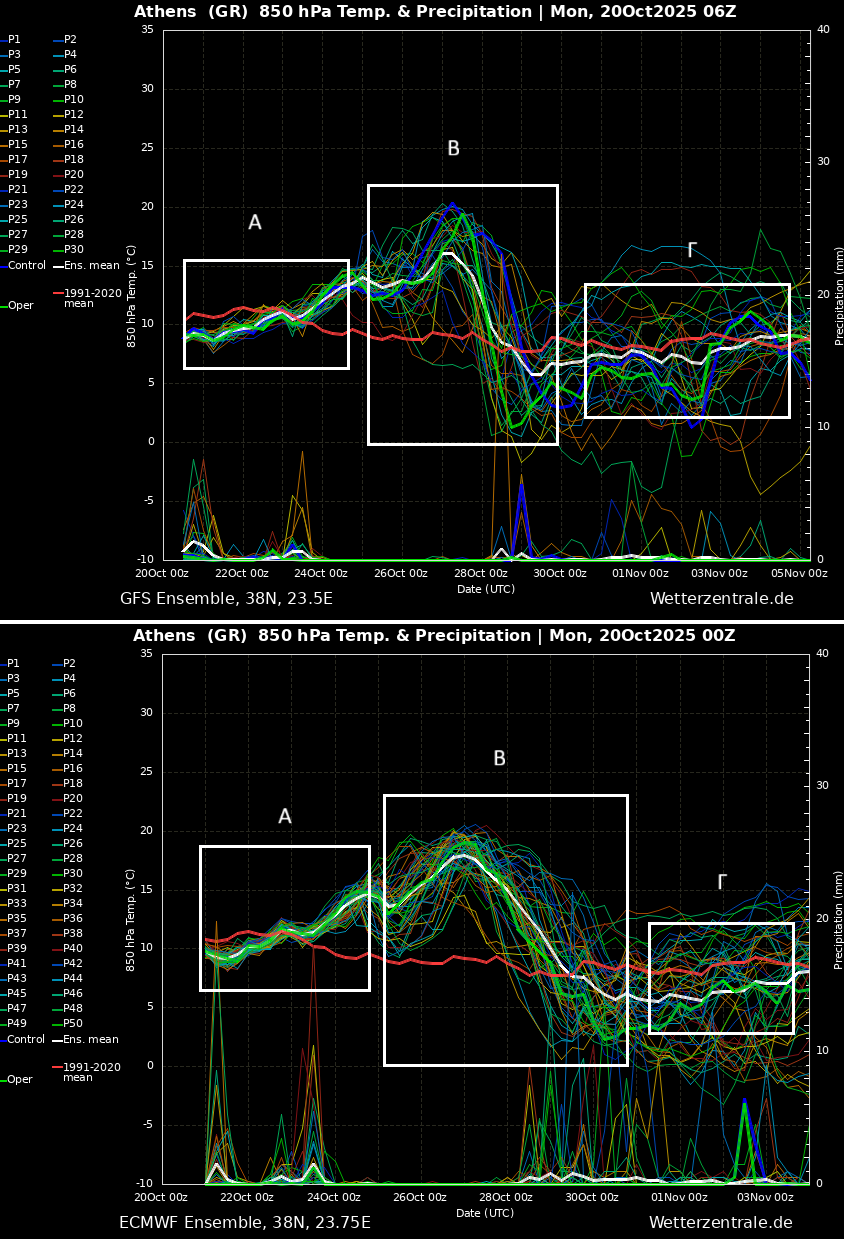Click the Γ label in the GFS chart
The width and height of the screenshot is (844, 1239).
(x=691, y=251)
